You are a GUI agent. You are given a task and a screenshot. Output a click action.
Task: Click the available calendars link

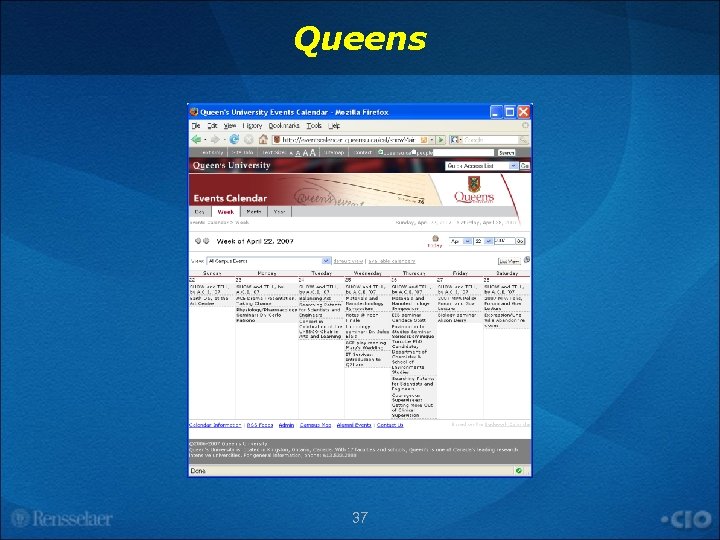(392, 261)
